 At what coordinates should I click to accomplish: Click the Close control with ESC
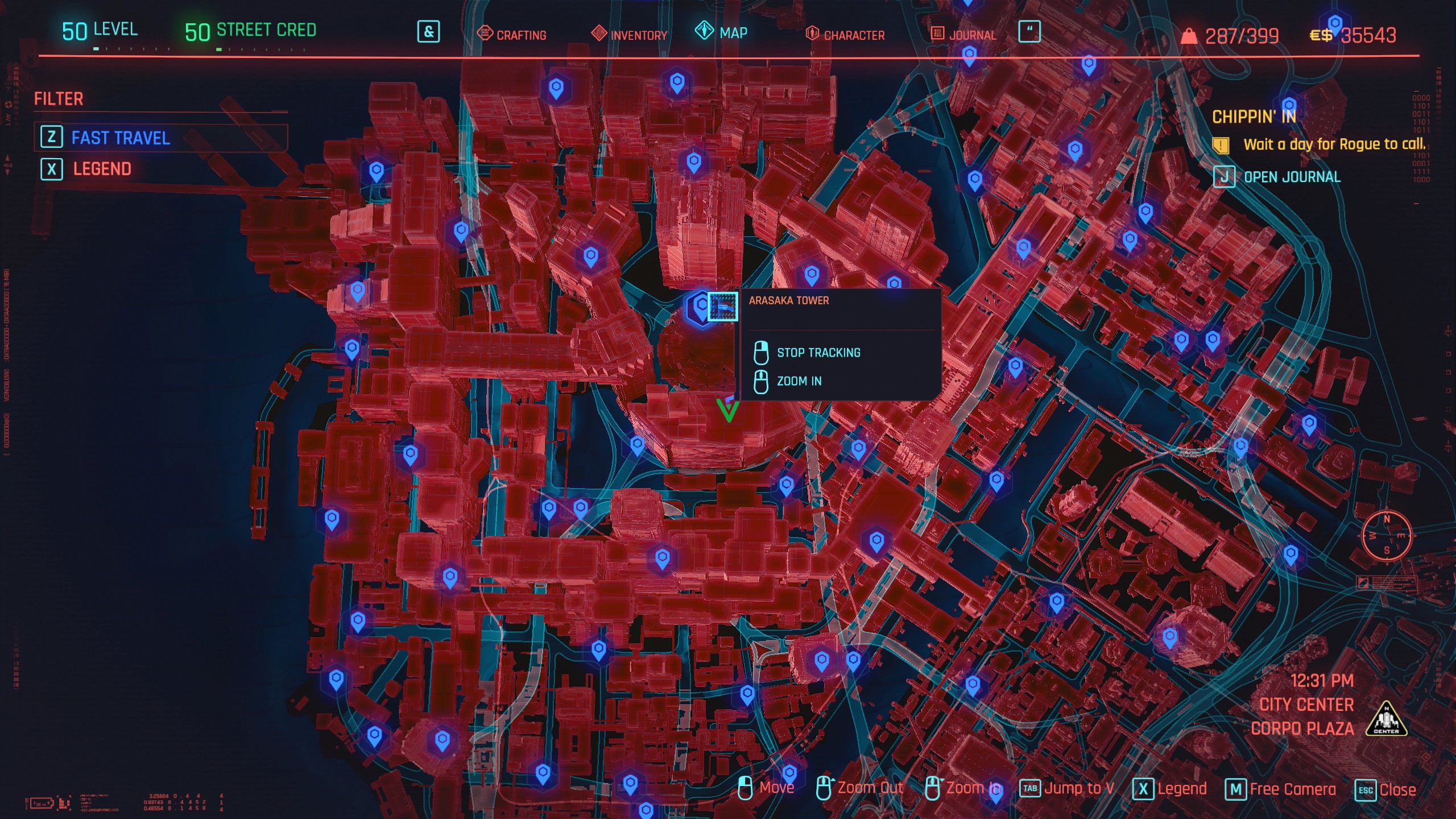(1385, 789)
